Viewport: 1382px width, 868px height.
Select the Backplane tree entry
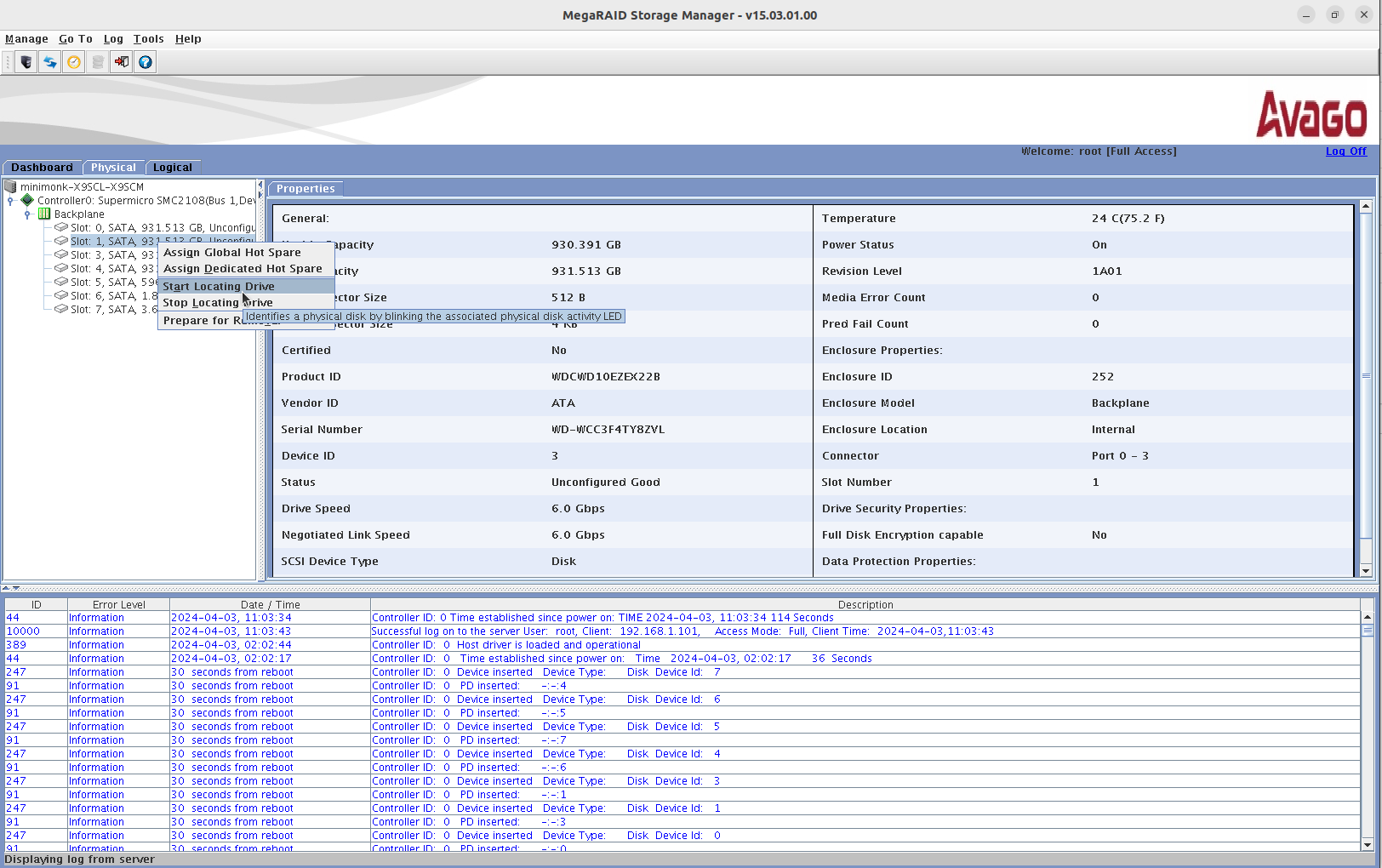(x=79, y=214)
